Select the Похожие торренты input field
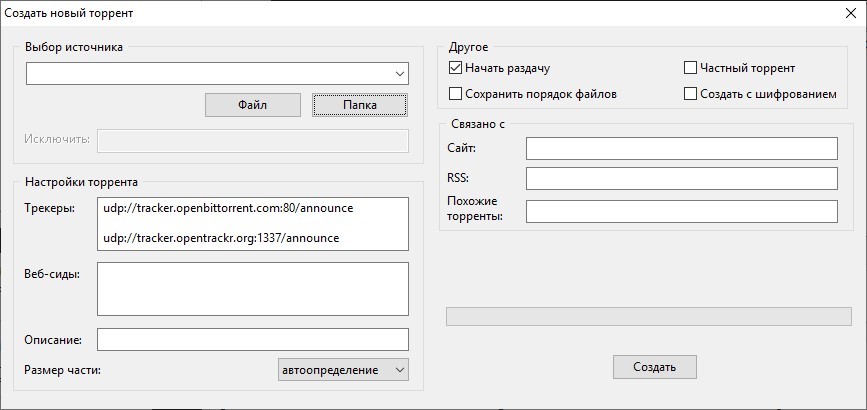 click(681, 211)
